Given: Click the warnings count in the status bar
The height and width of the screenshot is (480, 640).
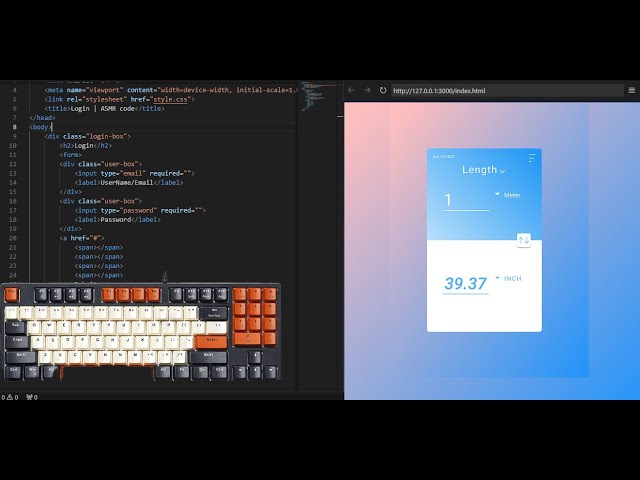Looking at the screenshot, I should 13,397.
